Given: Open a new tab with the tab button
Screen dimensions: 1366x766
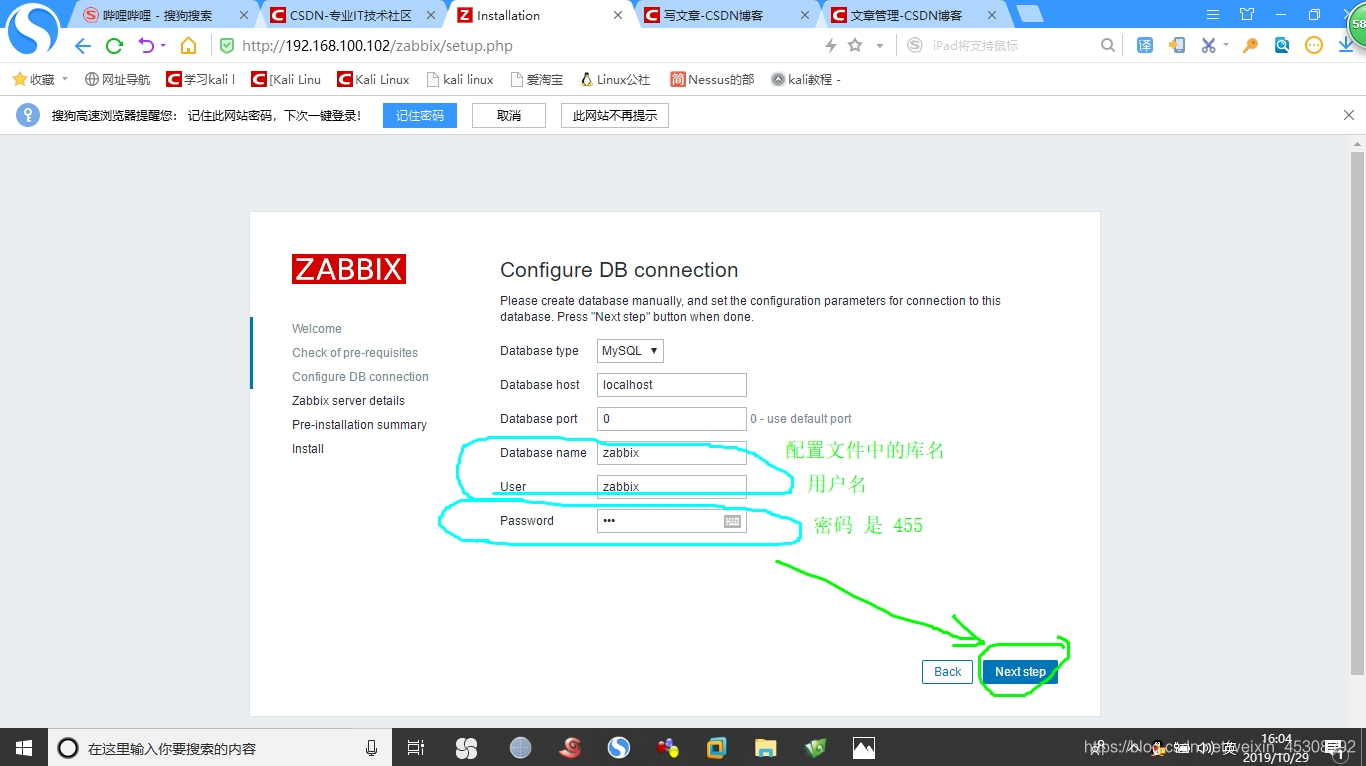Looking at the screenshot, I should (1029, 14).
